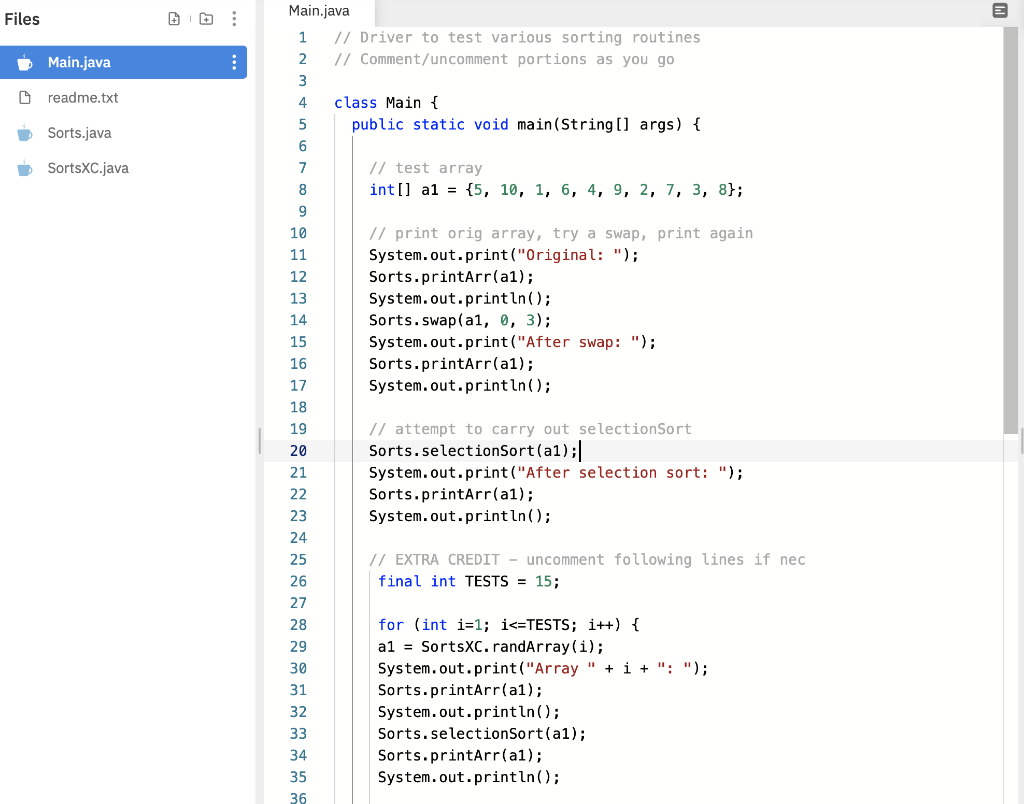Click the Sorts.selectionSort(a1) on line 33
This screenshot has width=1024, height=804.
click(482, 733)
